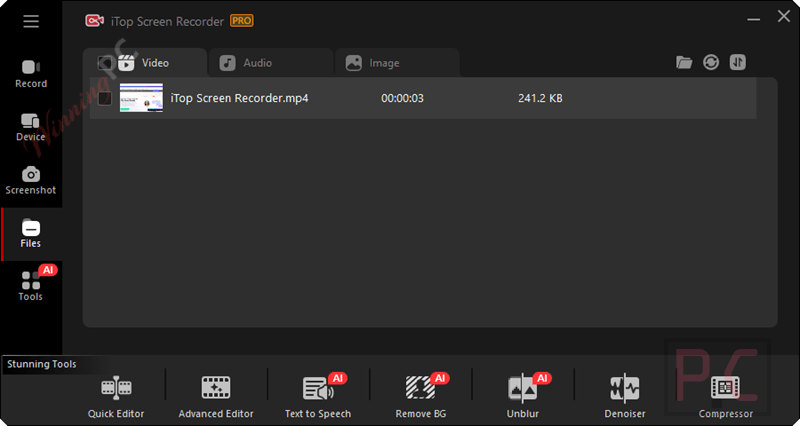
Task: Open the output folder icon
Action: pos(684,62)
